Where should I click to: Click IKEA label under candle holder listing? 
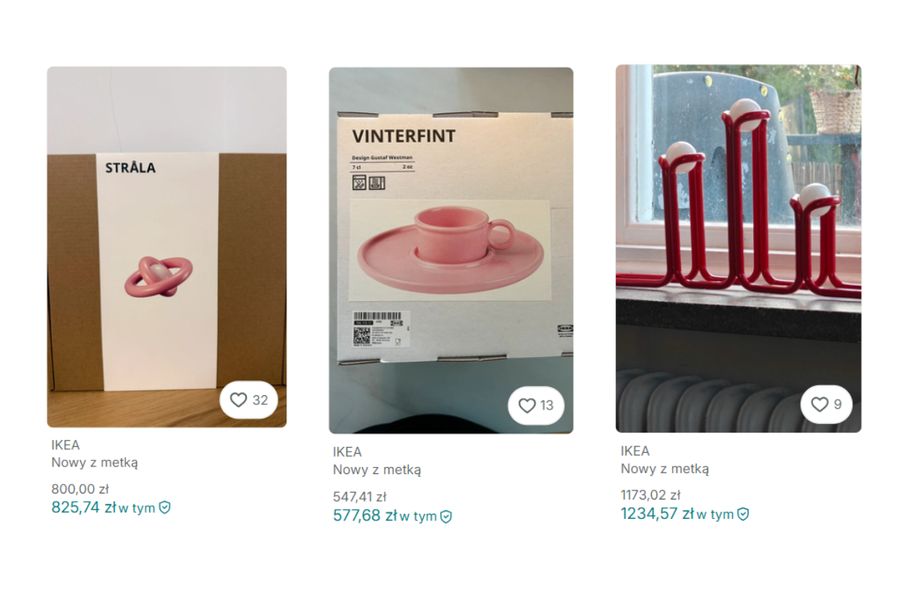click(x=635, y=451)
